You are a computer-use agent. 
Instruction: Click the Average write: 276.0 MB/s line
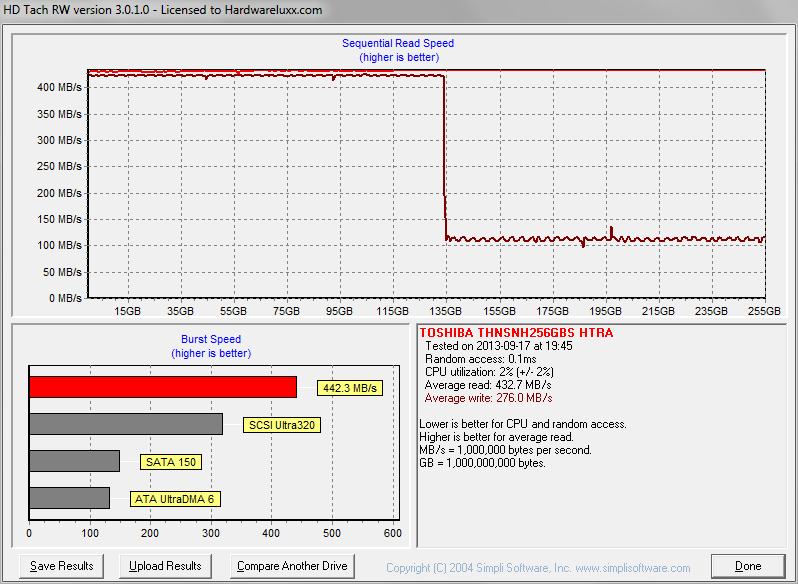[x=489, y=398]
